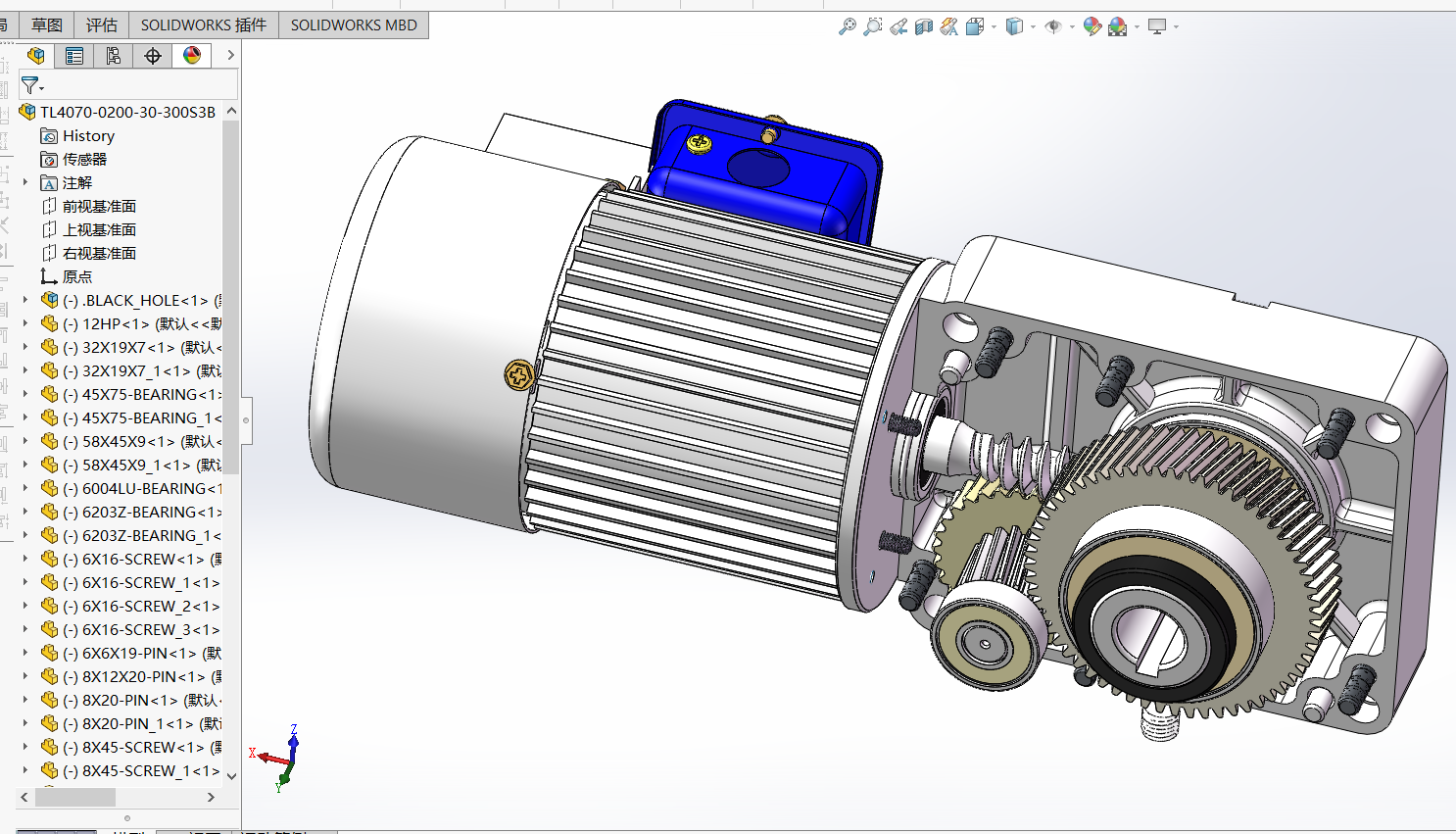
Task: Switch to ConfigurationManager tab
Action: coord(114,56)
